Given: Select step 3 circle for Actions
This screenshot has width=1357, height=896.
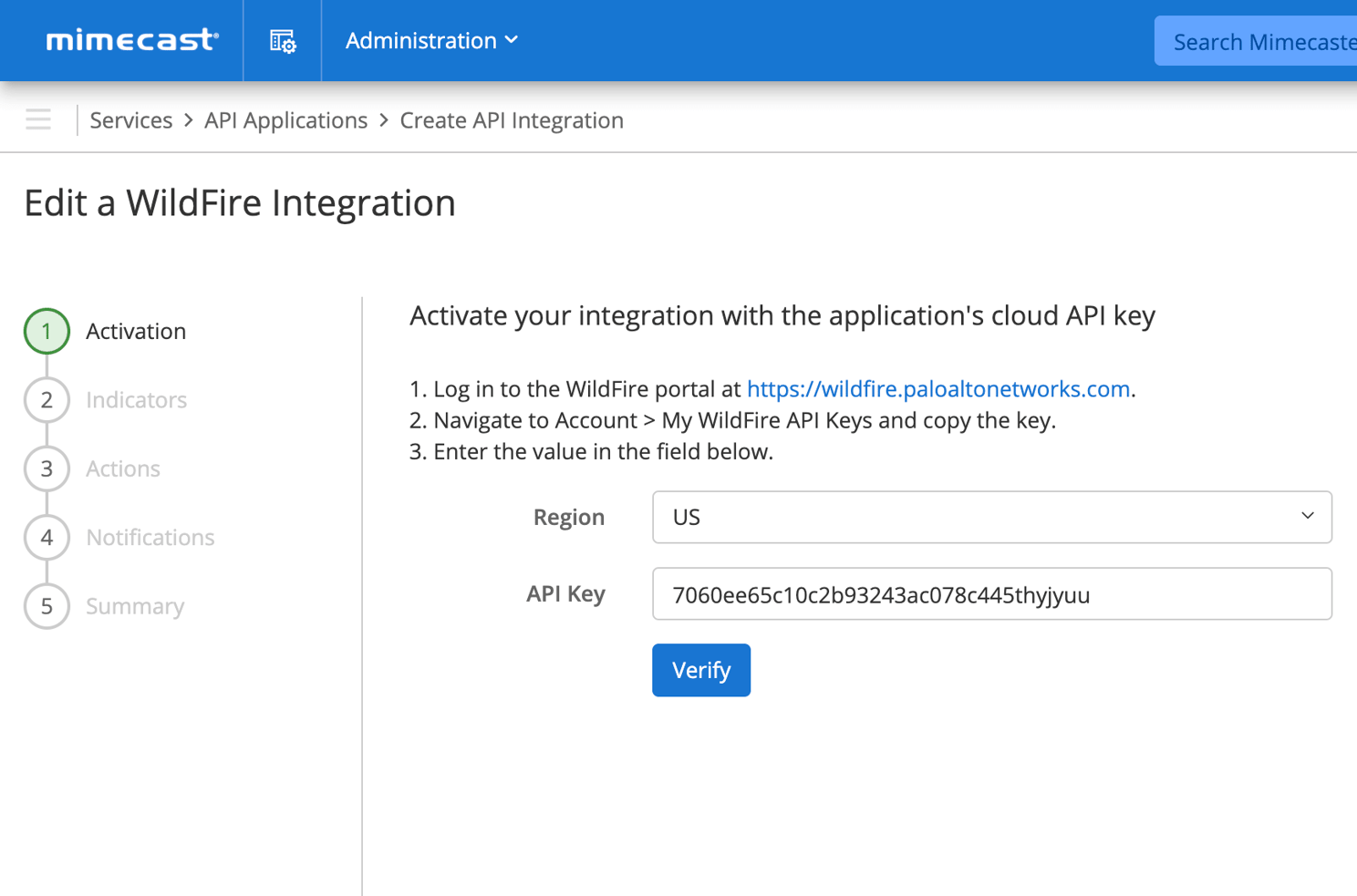Looking at the screenshot, I should tap(47, 469).
